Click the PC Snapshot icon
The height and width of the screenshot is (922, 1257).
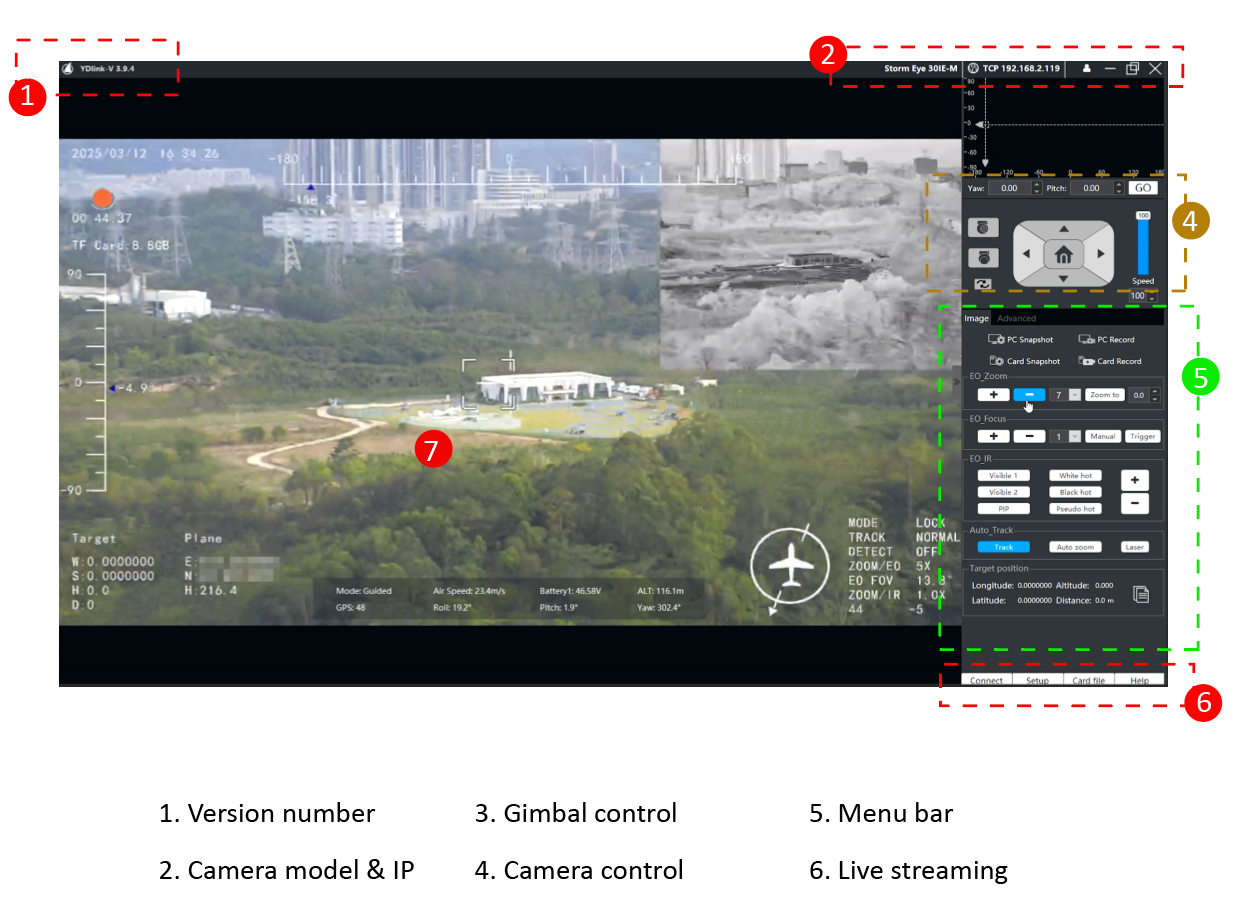[997, 340]
